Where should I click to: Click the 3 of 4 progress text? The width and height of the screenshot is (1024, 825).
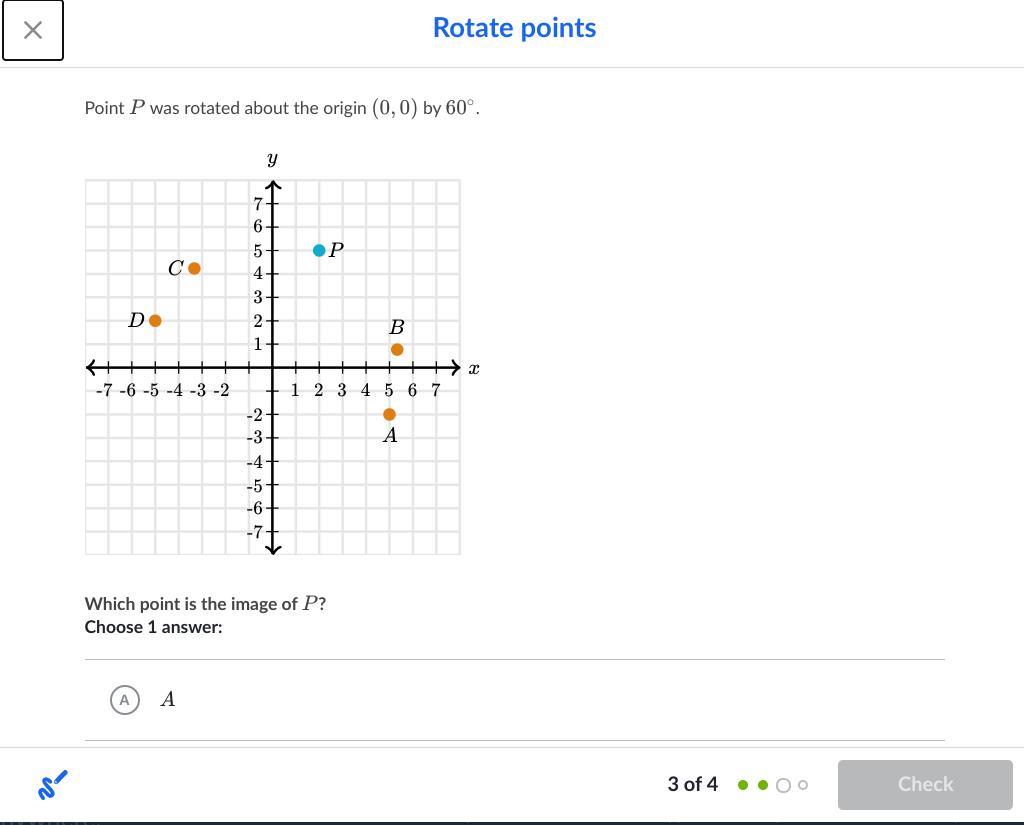tap(692, 784)
